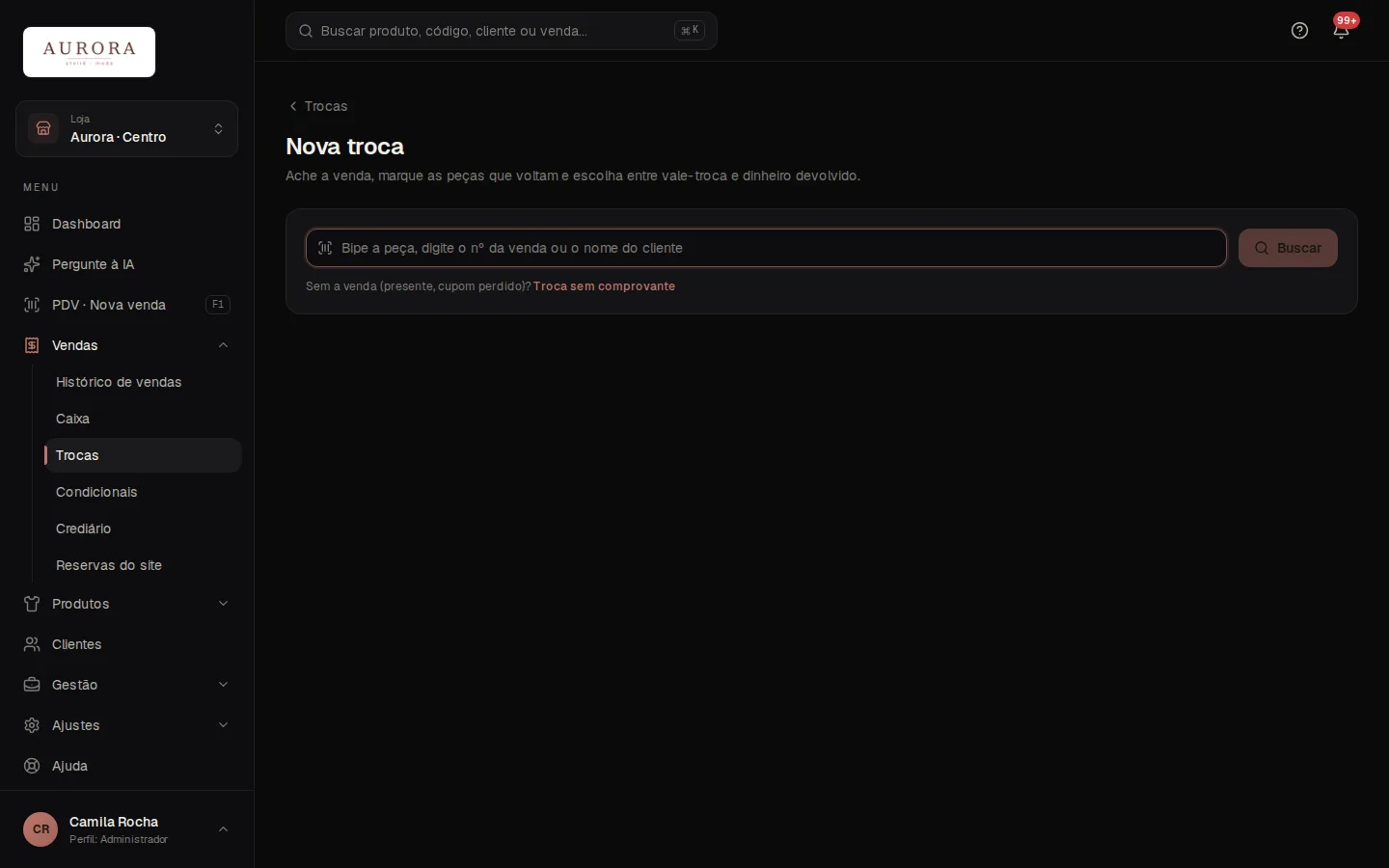Click the Aurora logo

coord(89,52)
